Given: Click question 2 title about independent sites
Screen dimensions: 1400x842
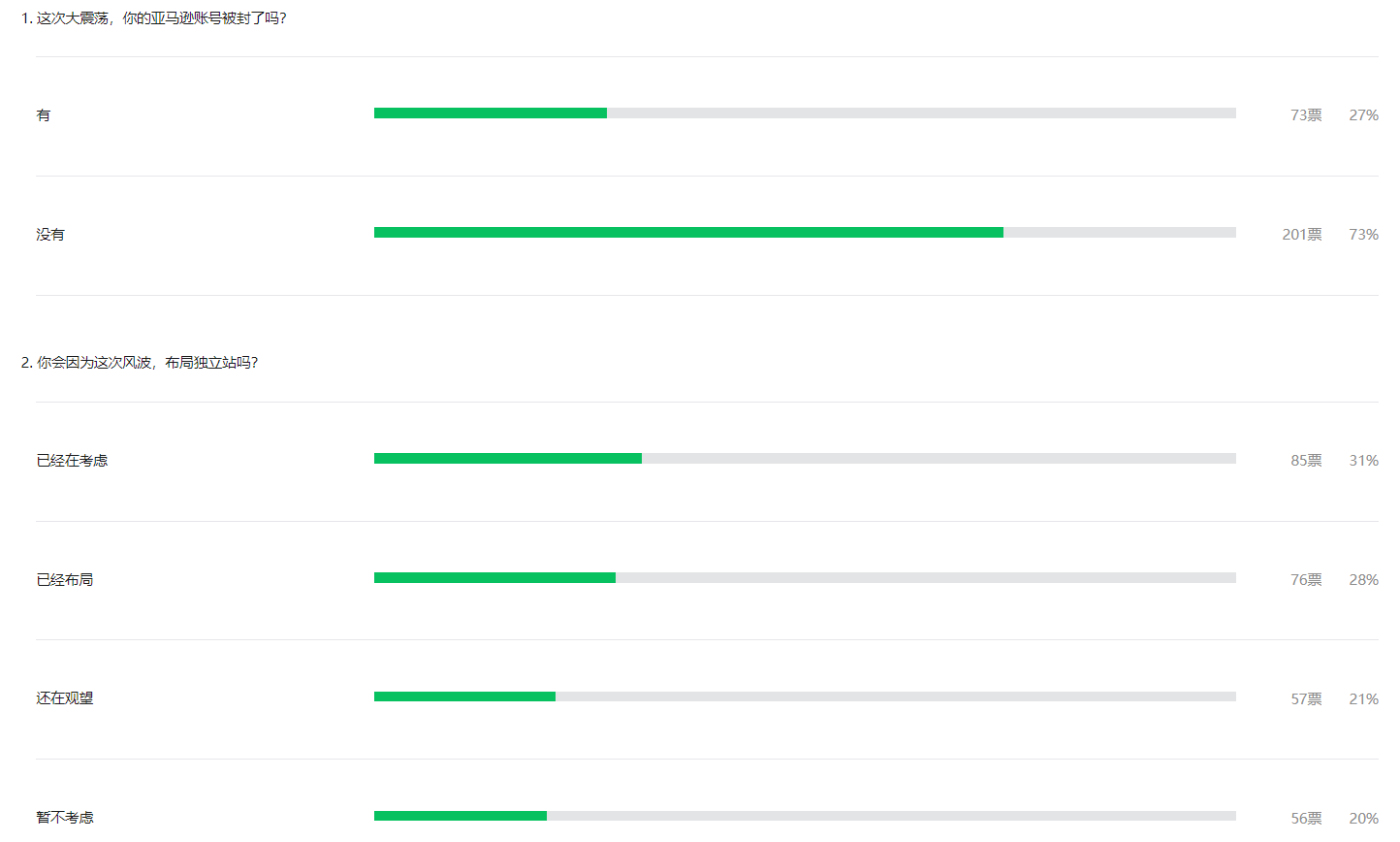Looking at the screenshot, I should click(140, 363).
